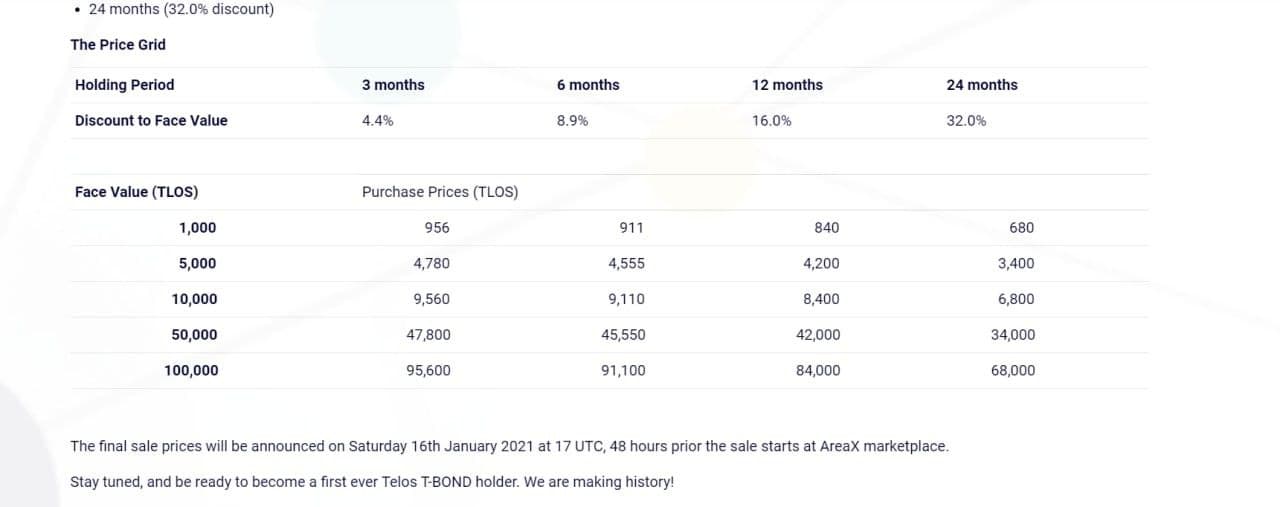
Task: Select the 956 purchase price cell
Action: point(437,228)
